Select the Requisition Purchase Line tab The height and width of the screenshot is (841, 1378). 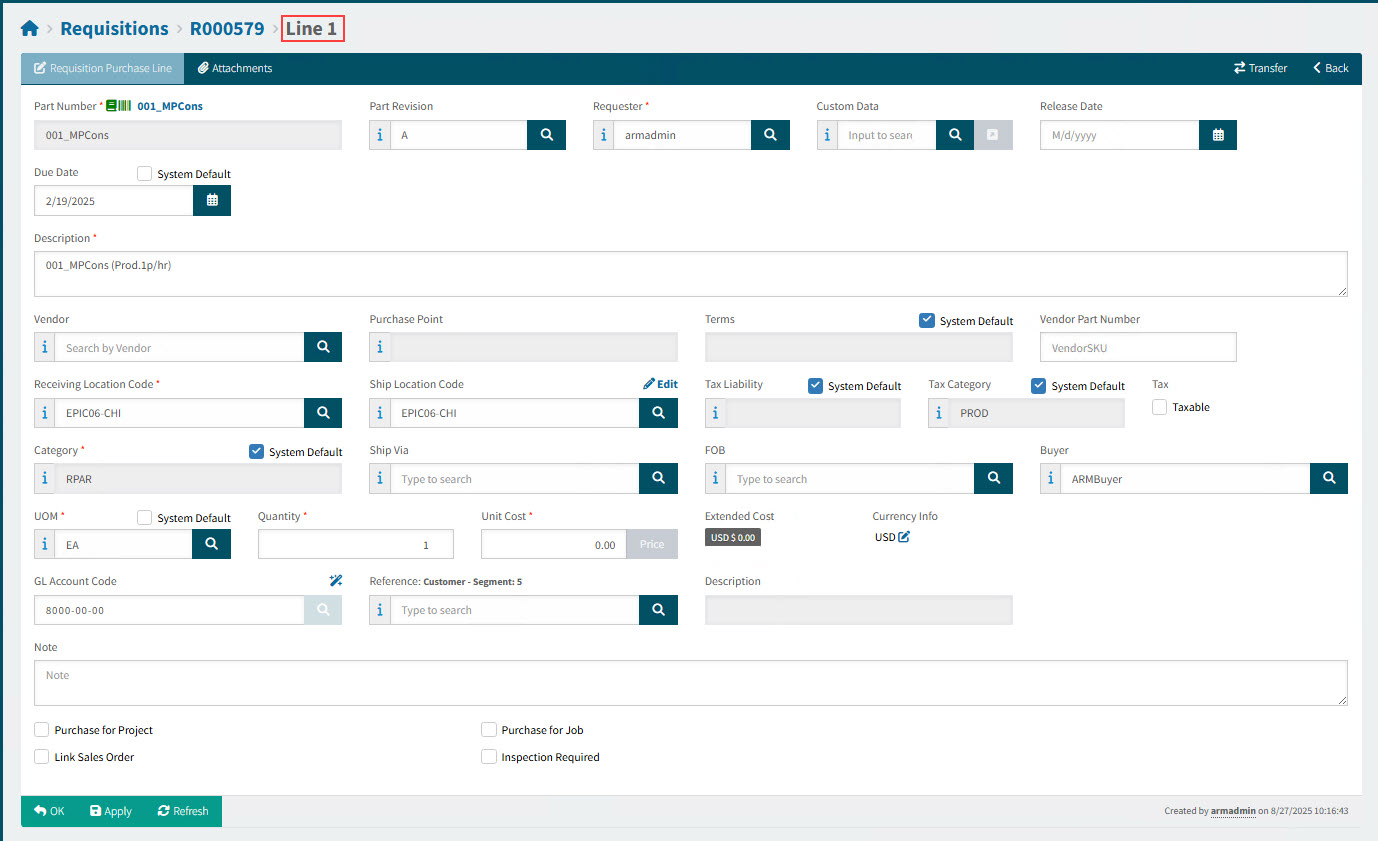click(102, 68)
